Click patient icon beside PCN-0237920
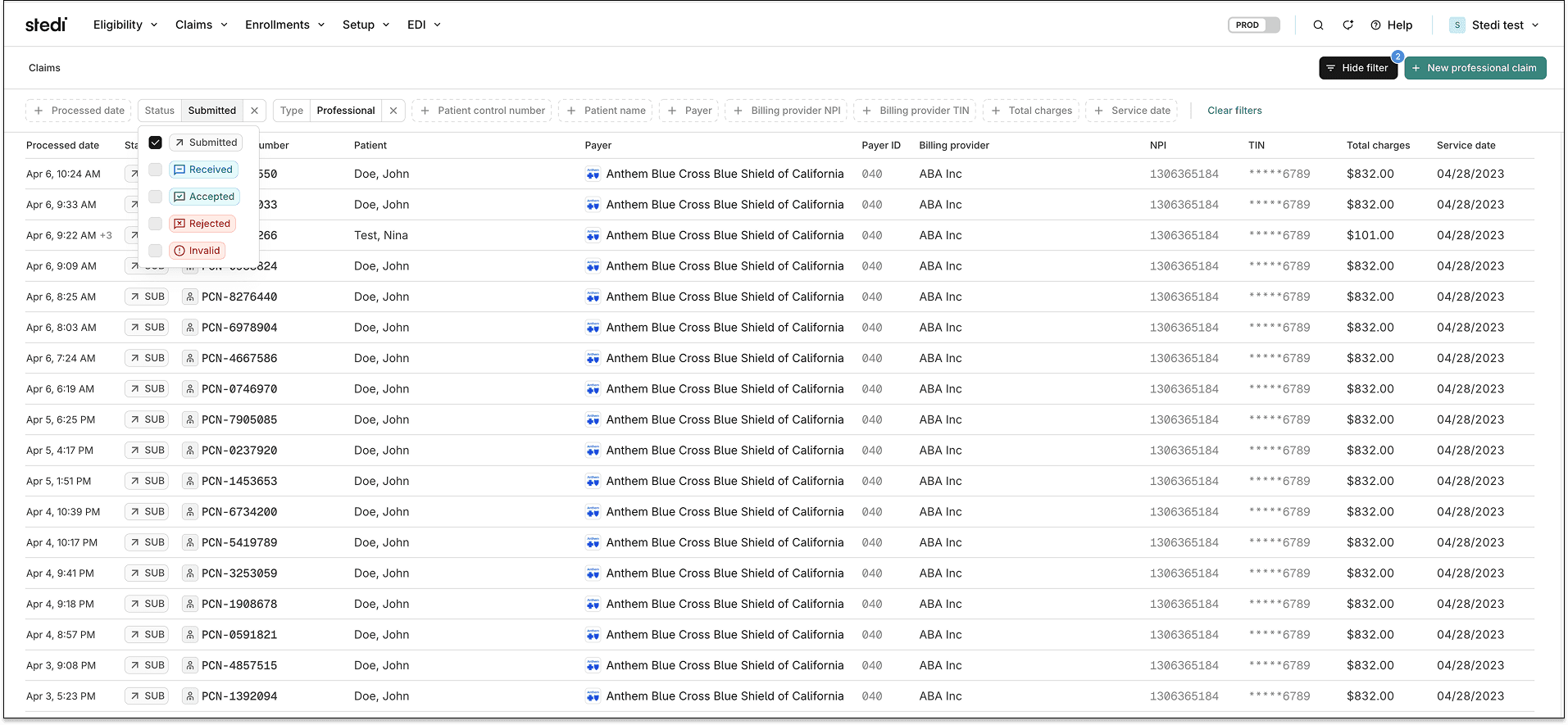The image size is (1568, 725). [189, 451]
